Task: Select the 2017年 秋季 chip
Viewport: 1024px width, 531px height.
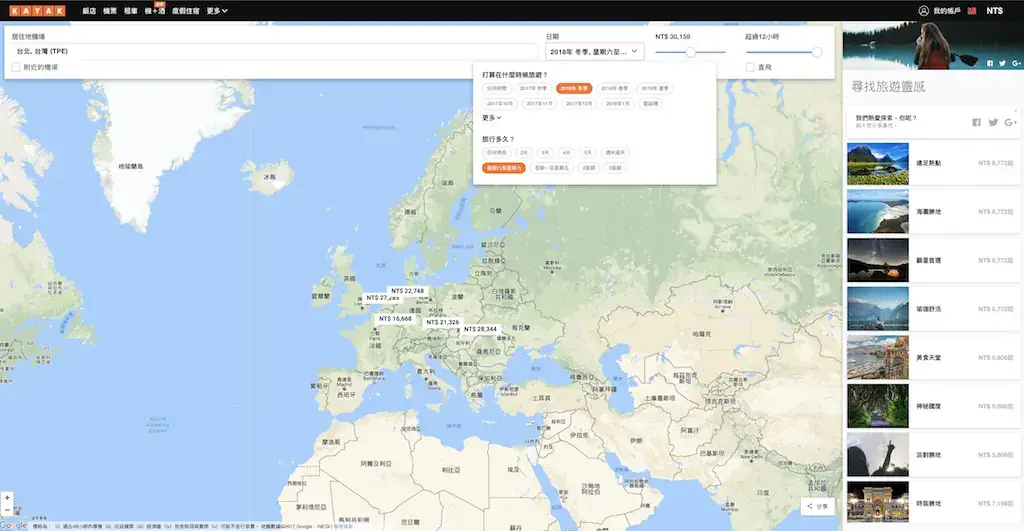Action: coord(534,88)
